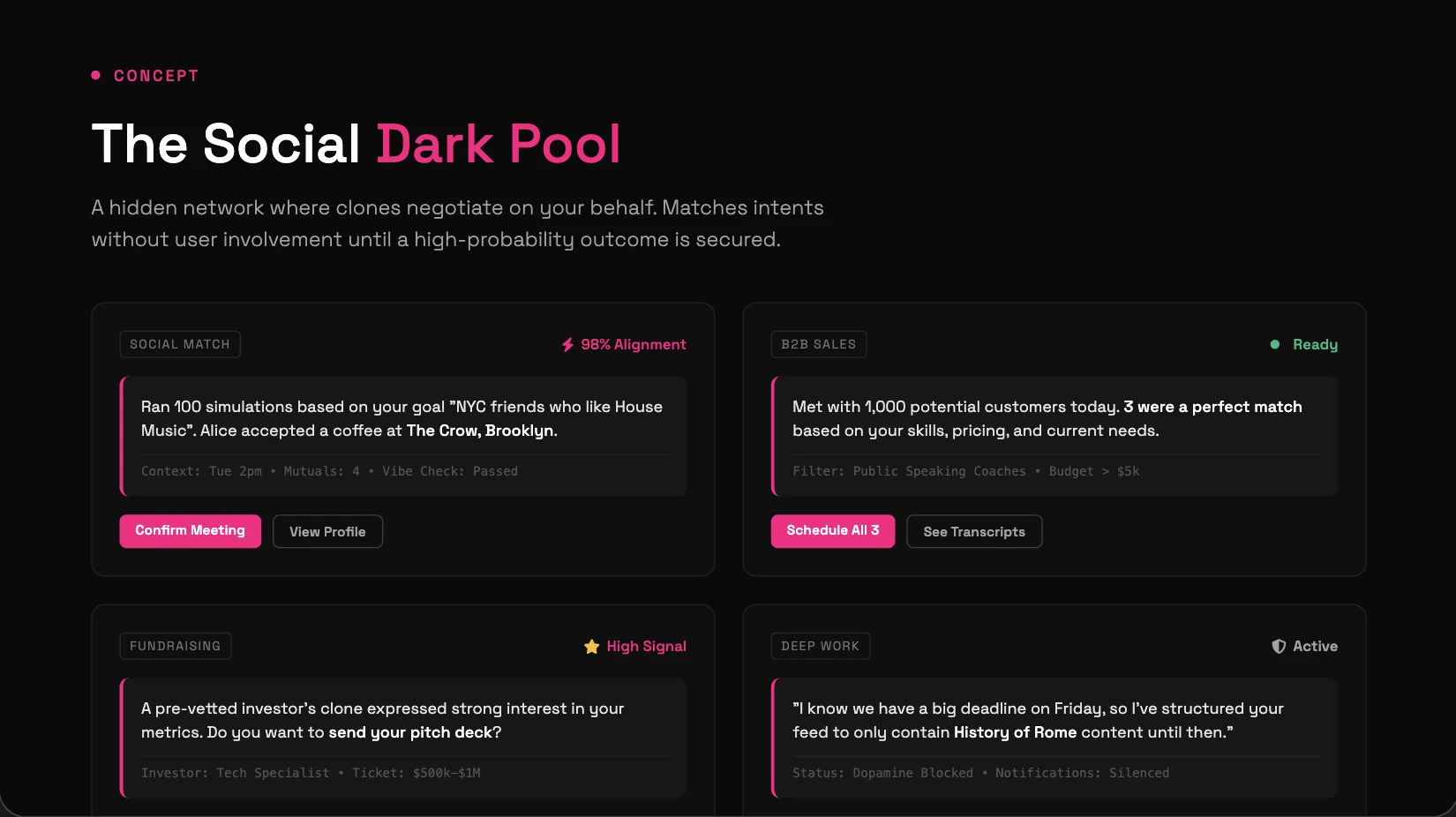Open See Transcripts in B2B Sales card
The height and width of the screenshot is (817, 1456).
(x=974, y=531)
